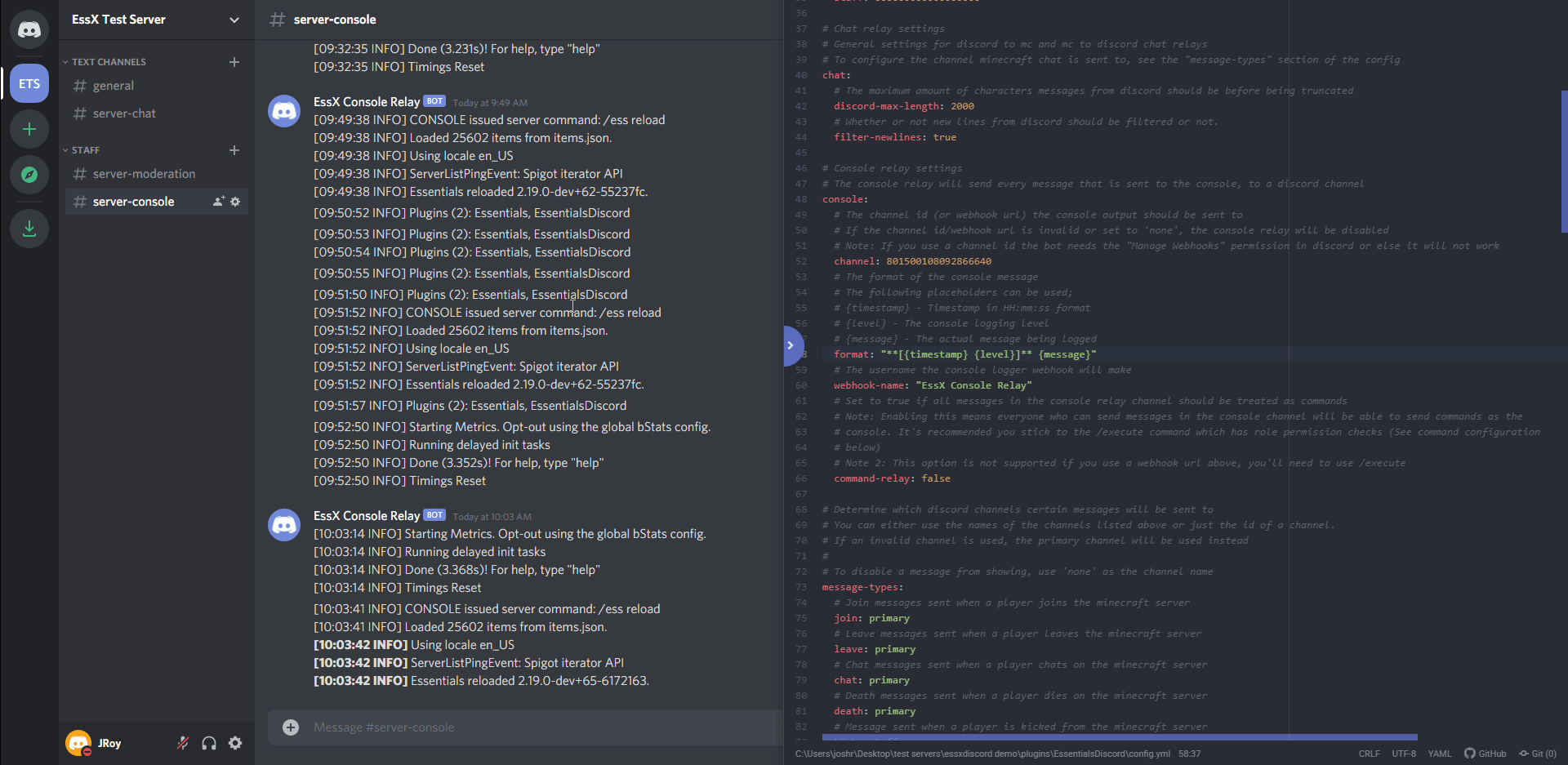Image resolution: width=1568 pixels, height=765 pixels.
Task: Collapse the TEXT CHANNELS category
Action: click(x=65, y=61)
